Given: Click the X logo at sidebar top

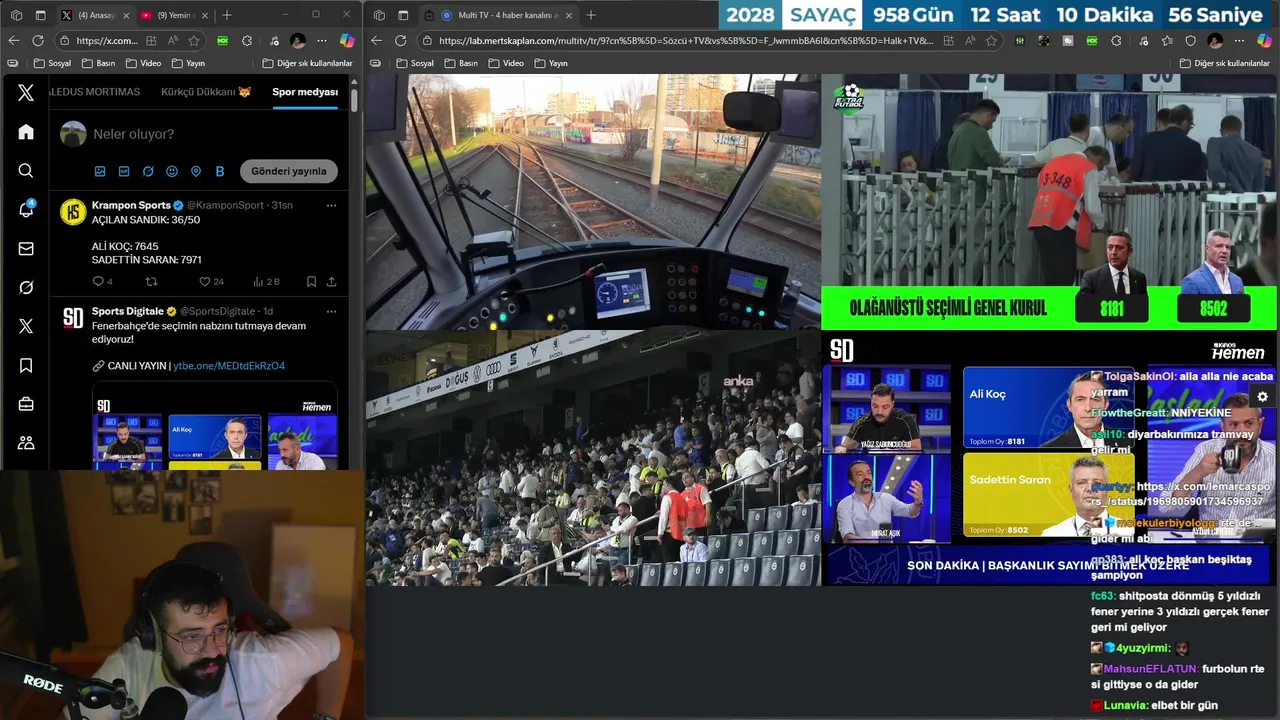Looking at the screenshot, I should point(26,93).
